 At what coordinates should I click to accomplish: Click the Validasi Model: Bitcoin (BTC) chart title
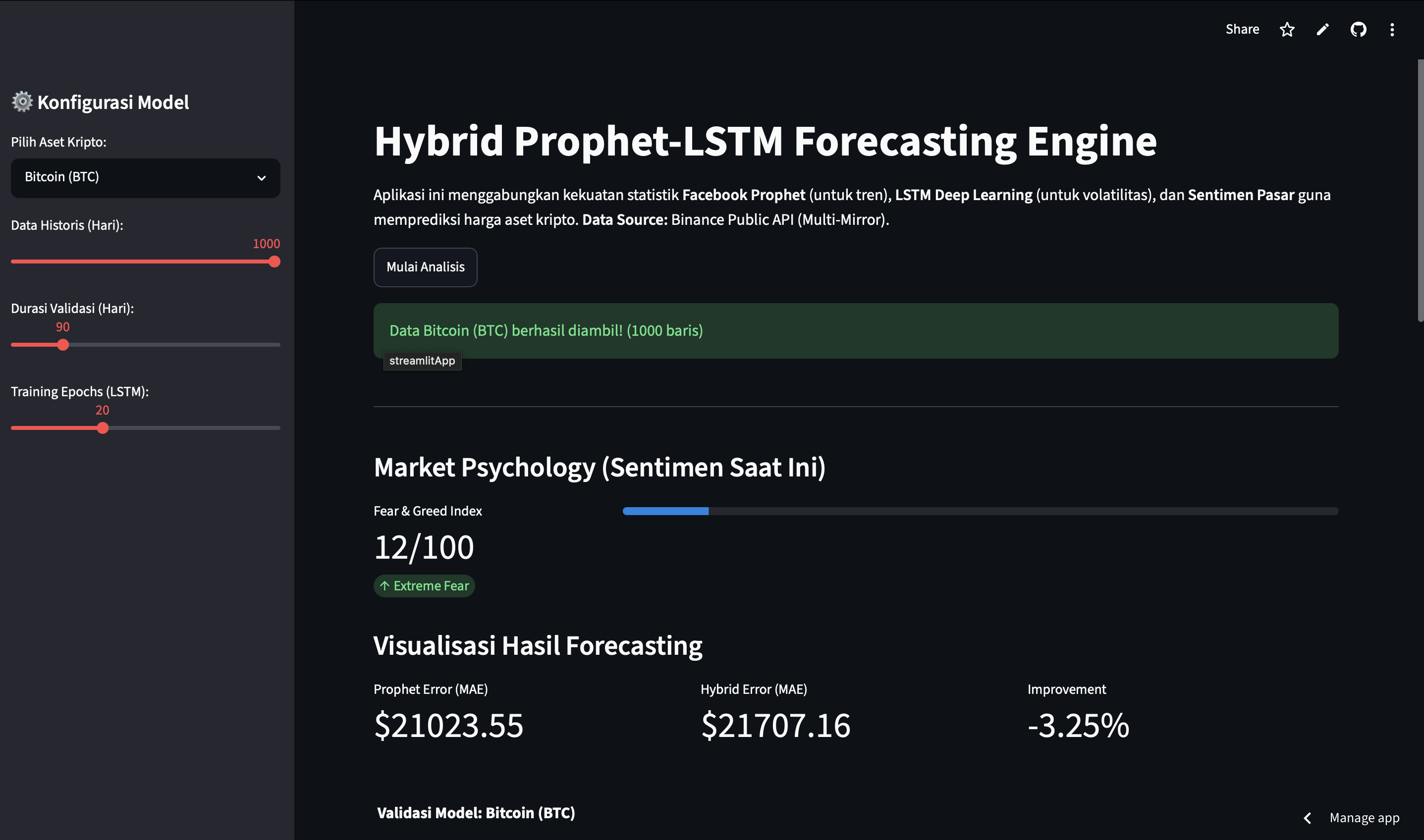[x=476, y=813]
